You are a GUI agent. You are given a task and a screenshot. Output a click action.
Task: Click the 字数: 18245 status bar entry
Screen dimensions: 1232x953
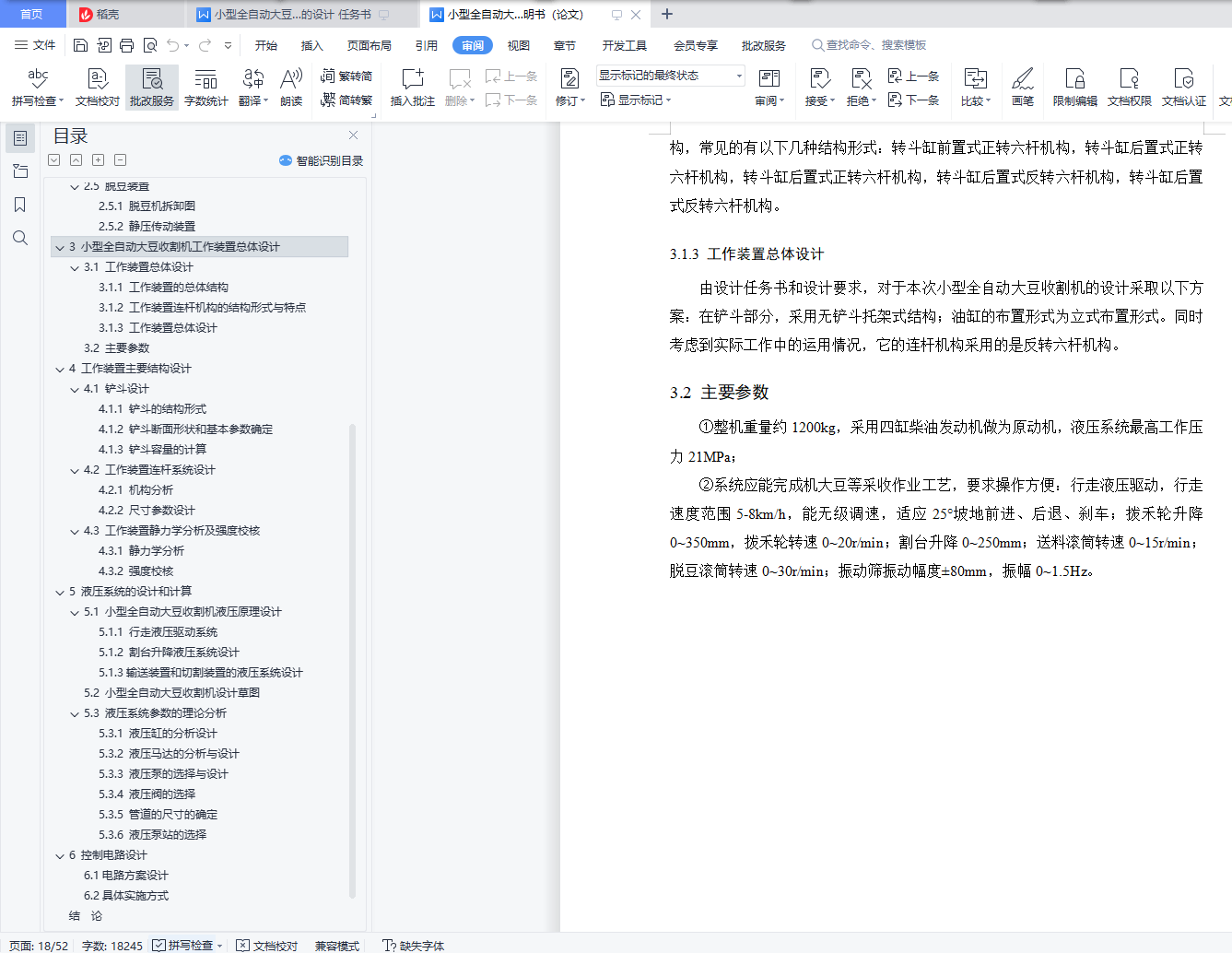point(112,946)
